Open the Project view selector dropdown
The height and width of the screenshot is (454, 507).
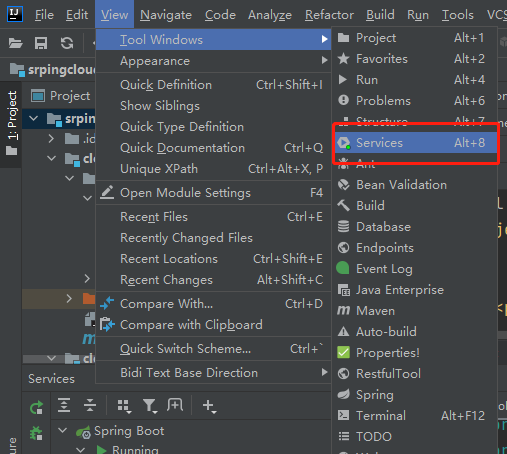pos(62,96)
